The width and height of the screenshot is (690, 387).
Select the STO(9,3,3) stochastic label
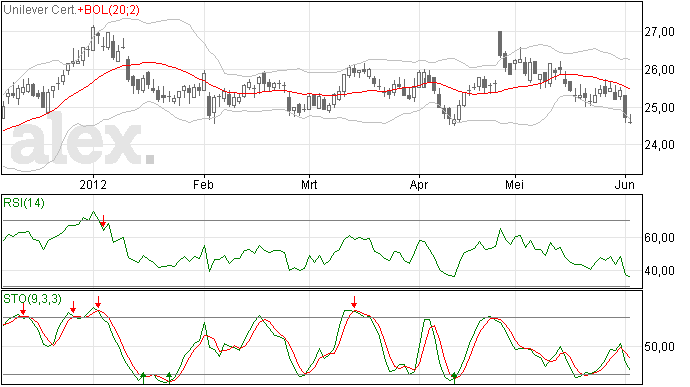pyautogui.click(x=33, y=299)
